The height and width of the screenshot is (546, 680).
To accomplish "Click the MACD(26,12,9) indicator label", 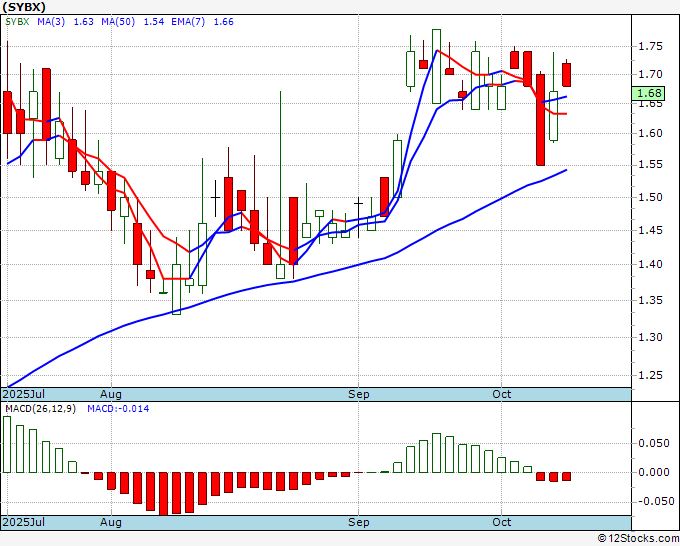I will click(x=40, y=409).
